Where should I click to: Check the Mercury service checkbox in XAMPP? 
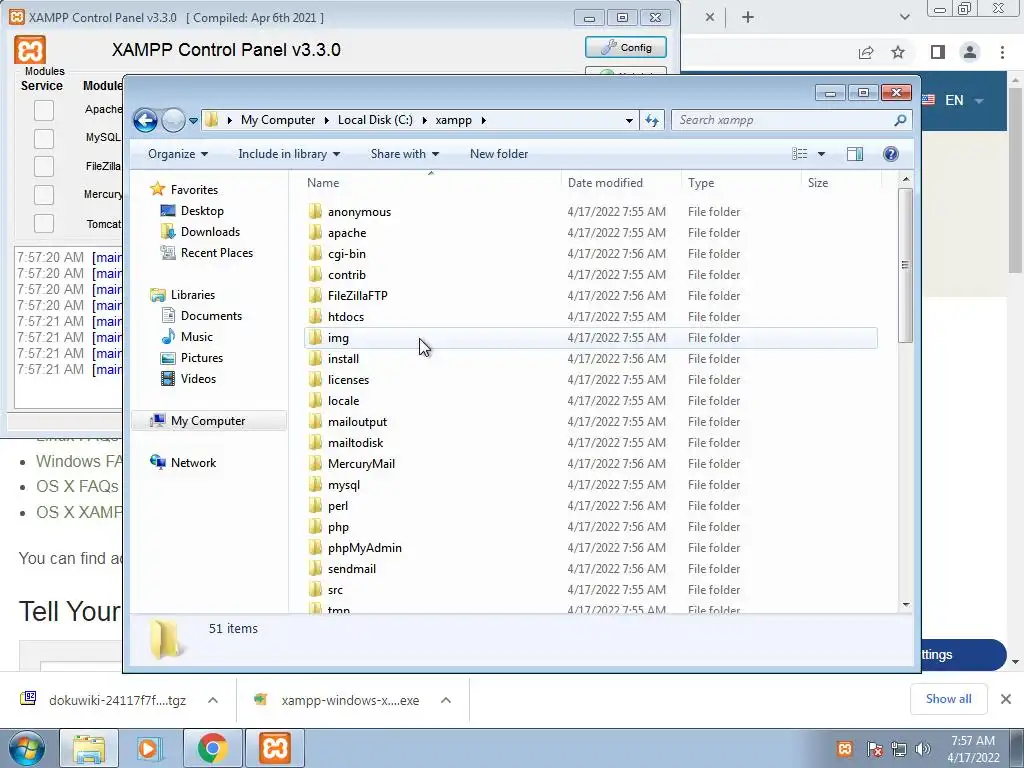tap(44, 195)
